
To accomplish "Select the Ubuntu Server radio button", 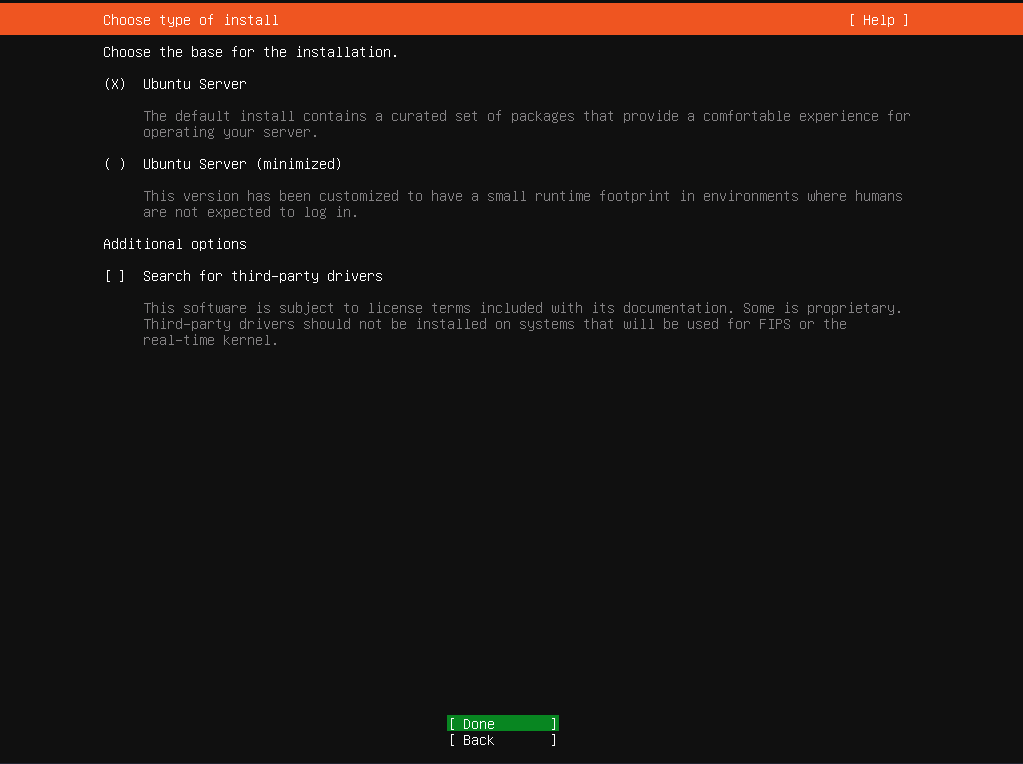I will [115, 84].
